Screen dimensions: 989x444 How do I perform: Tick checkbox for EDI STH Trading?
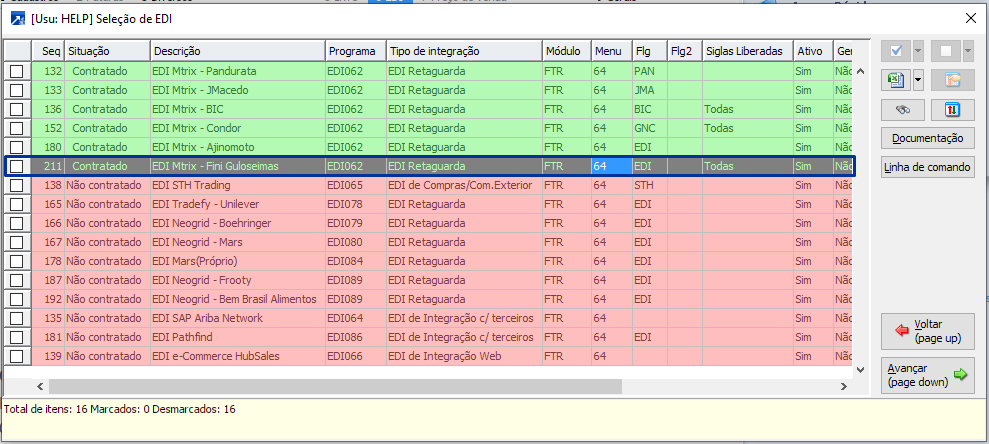tap(17, 185)
